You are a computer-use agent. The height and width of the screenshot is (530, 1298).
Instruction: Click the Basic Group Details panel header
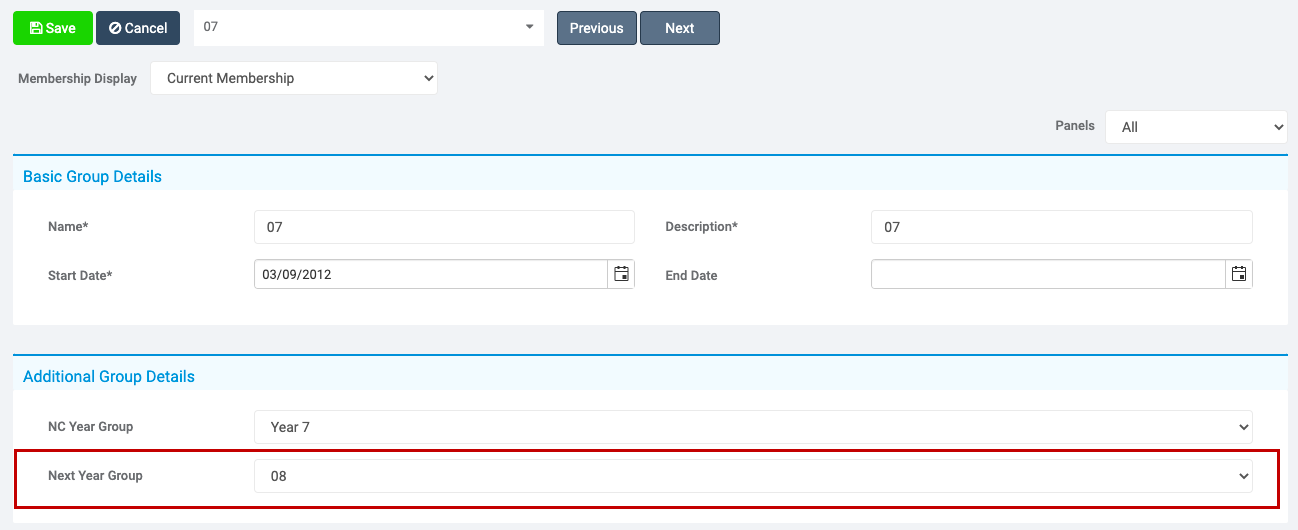point(92,176)
